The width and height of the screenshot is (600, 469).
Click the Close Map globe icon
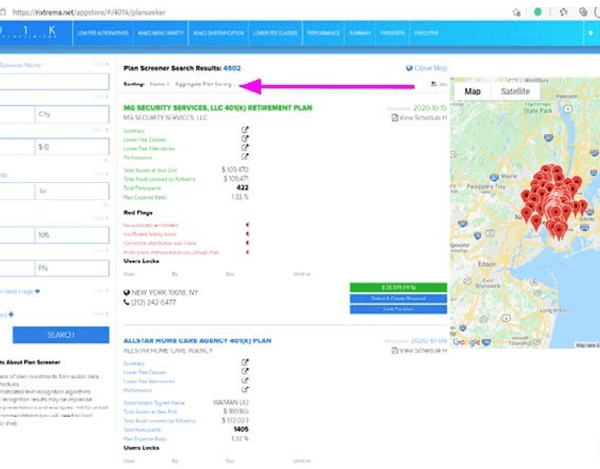pyautogui.click(x=410, y=69)
